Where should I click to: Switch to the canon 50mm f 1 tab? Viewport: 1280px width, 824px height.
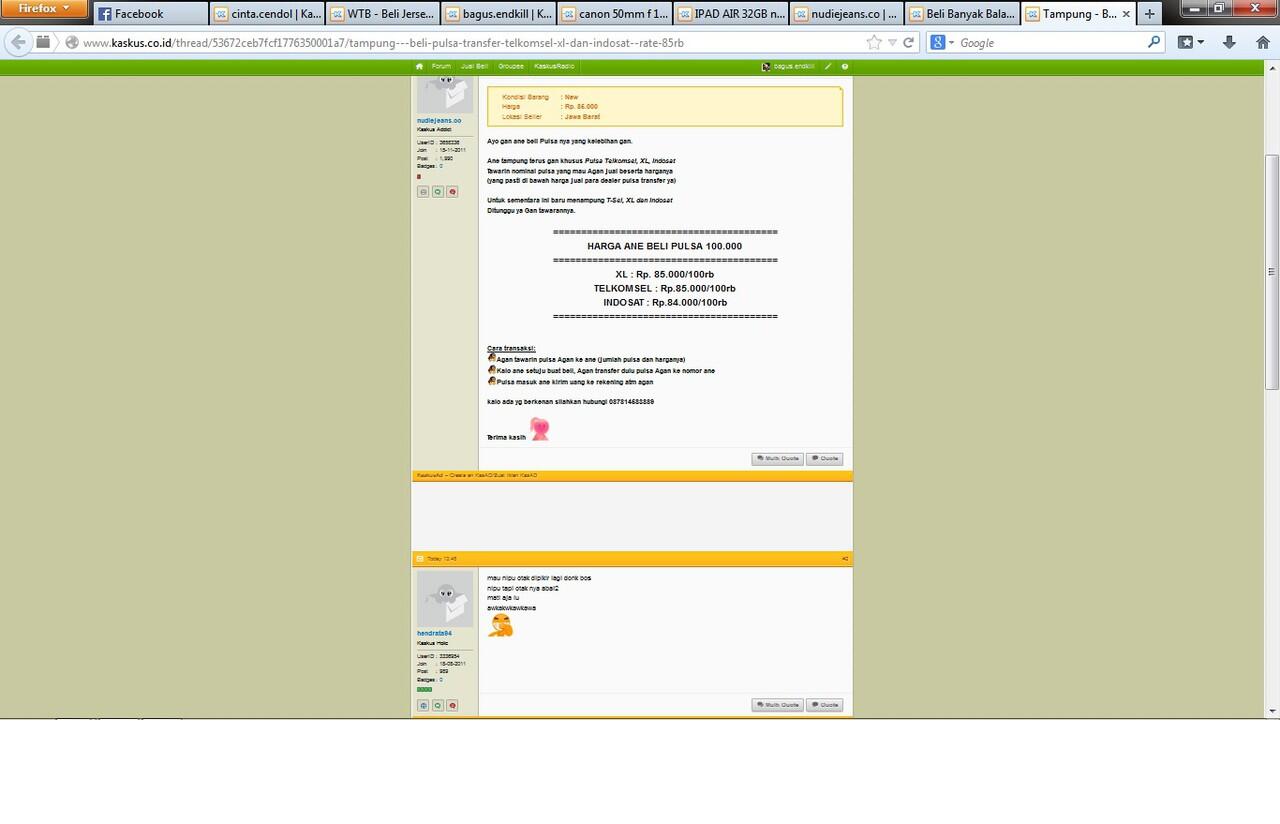point(615,14)
